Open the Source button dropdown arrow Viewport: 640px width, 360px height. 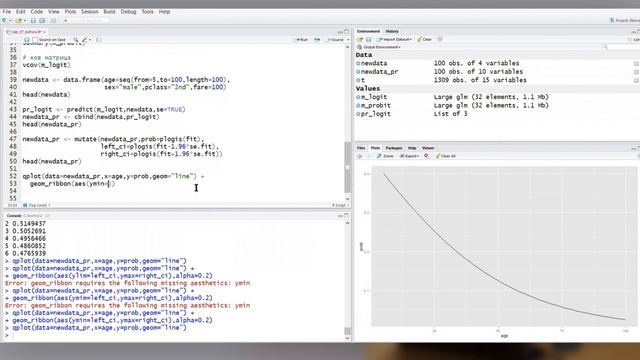[x=348, y=40]
